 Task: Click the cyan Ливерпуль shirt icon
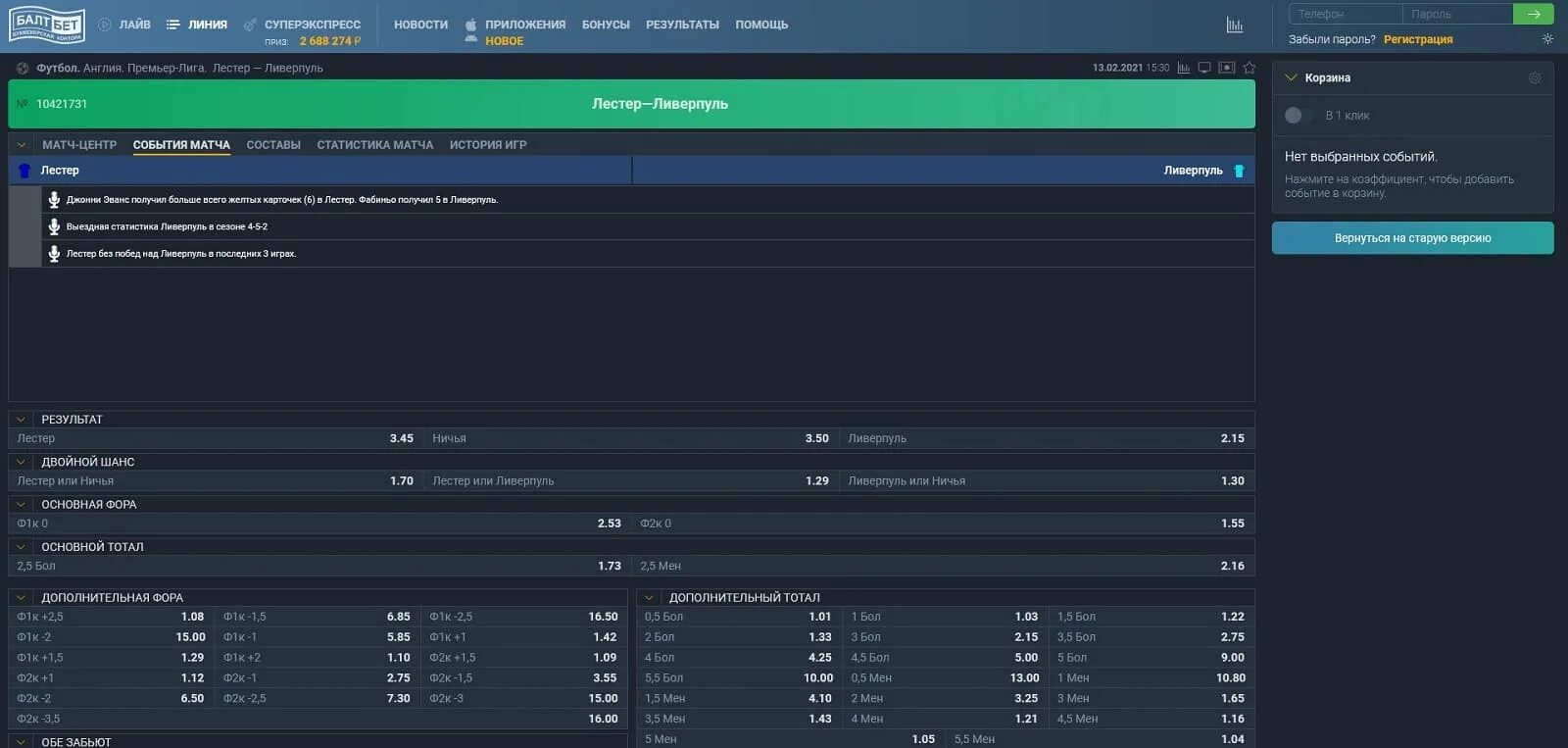pyautogui.click(x=1239, y=171)
